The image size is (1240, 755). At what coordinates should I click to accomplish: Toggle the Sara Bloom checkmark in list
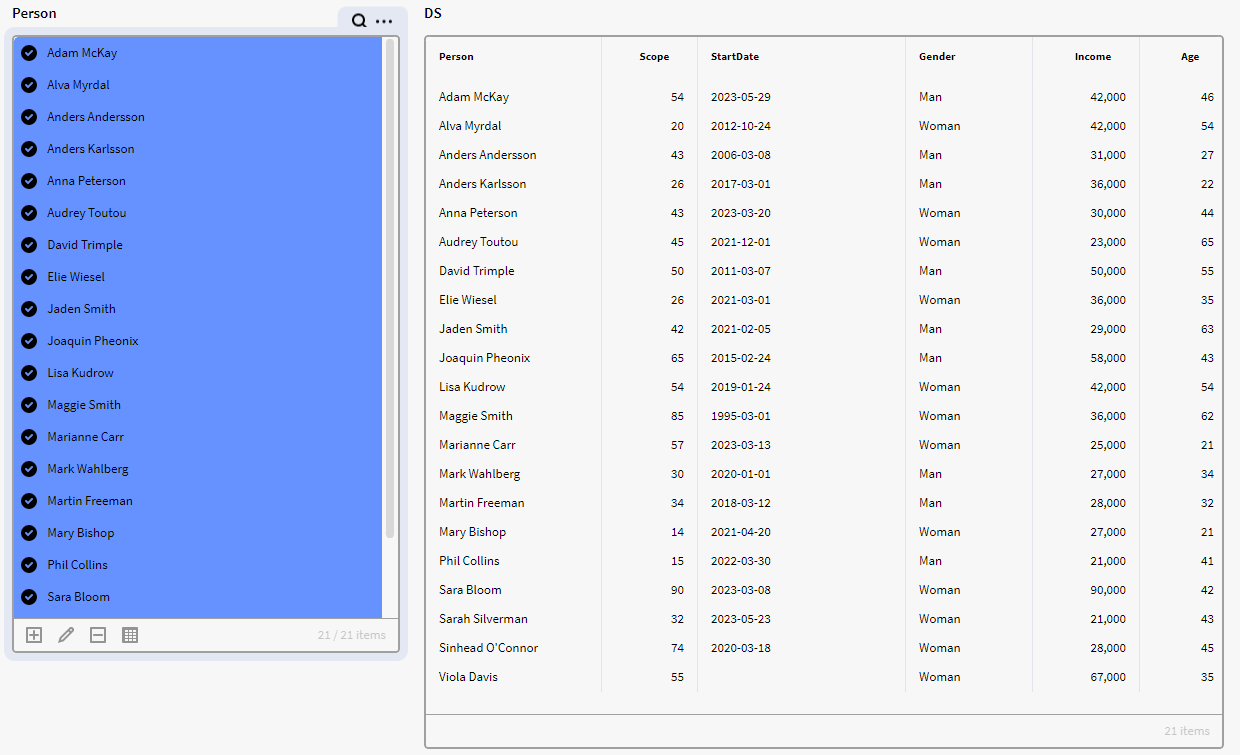pos(29,597)
